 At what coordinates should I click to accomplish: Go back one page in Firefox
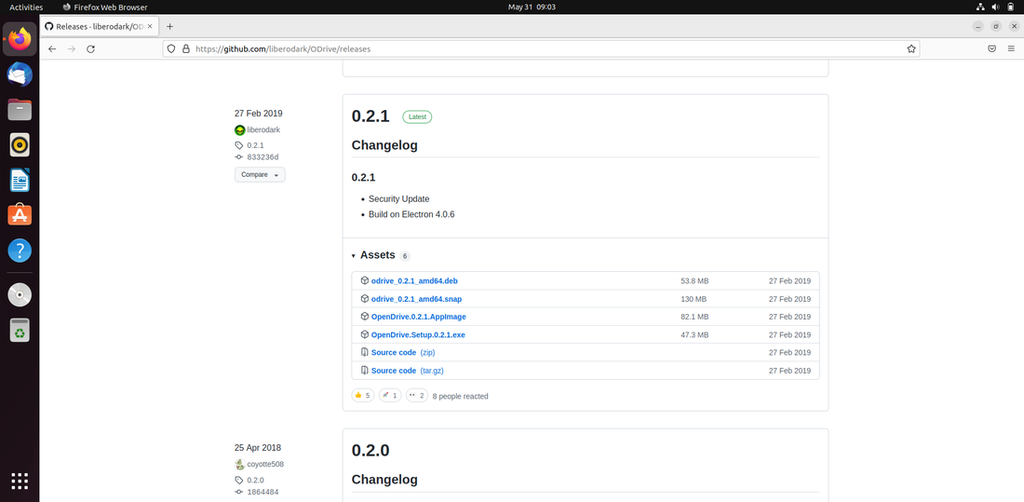pos(52,49)
